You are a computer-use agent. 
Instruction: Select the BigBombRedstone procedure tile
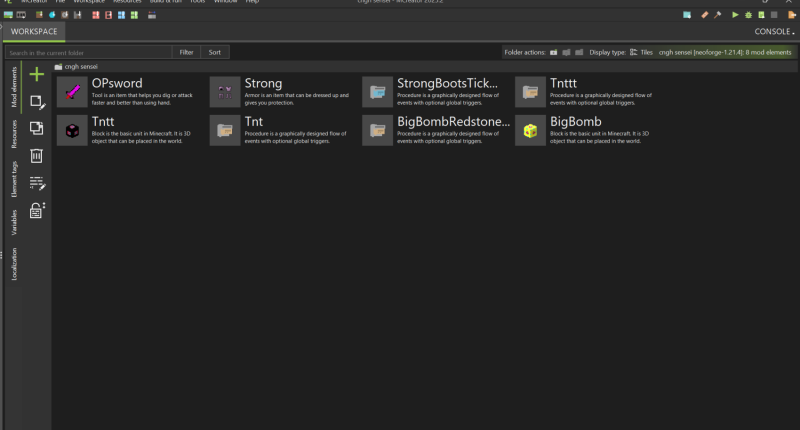[436, 130]
